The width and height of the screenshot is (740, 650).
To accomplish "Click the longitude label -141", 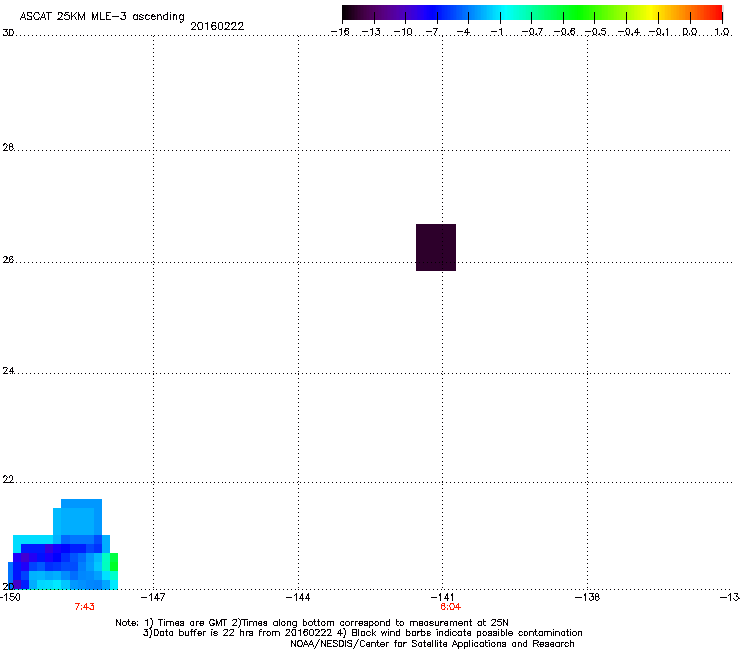I will tap(442, 597).
